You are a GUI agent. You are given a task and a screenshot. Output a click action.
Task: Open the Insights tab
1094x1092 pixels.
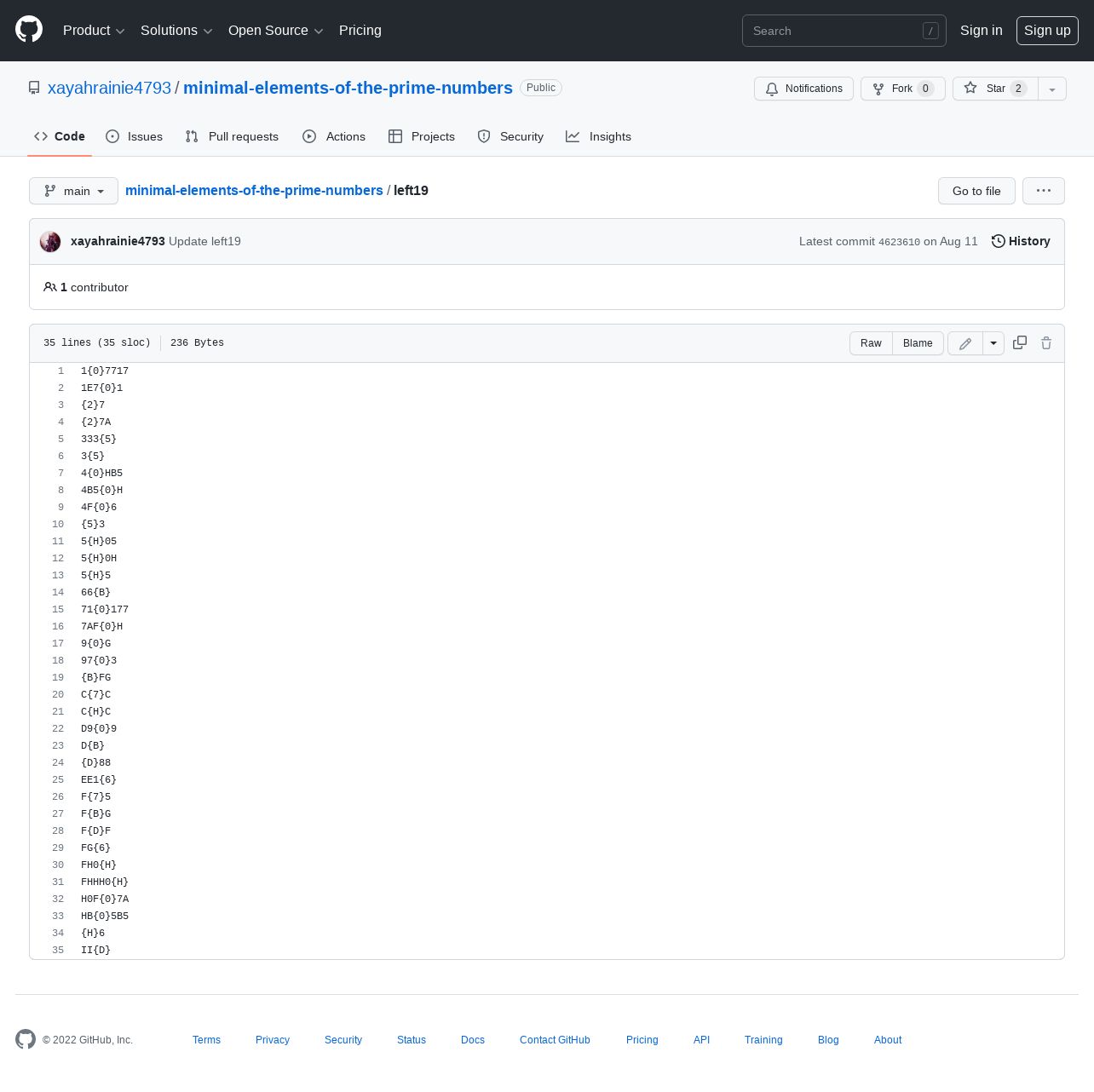coord(599,136)
